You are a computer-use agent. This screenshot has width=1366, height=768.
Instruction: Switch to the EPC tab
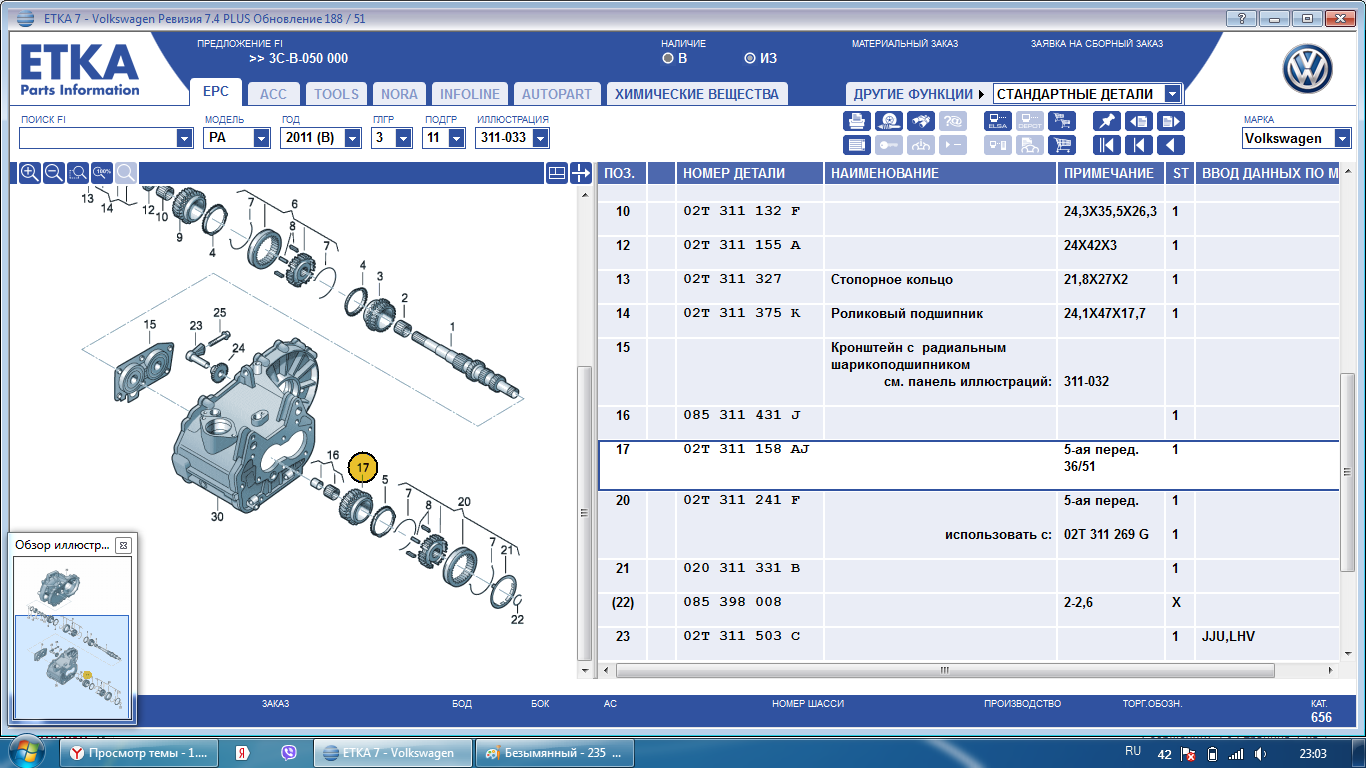click(216, 92)
